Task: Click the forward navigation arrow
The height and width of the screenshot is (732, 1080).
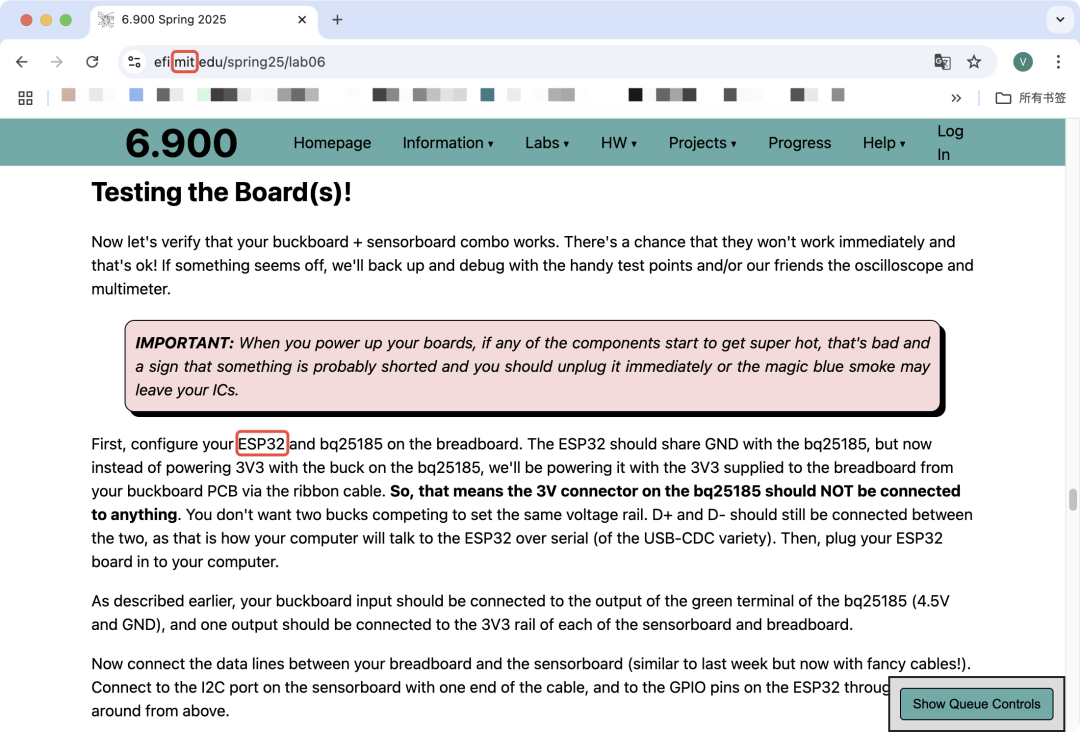Action: pos(56,62)
